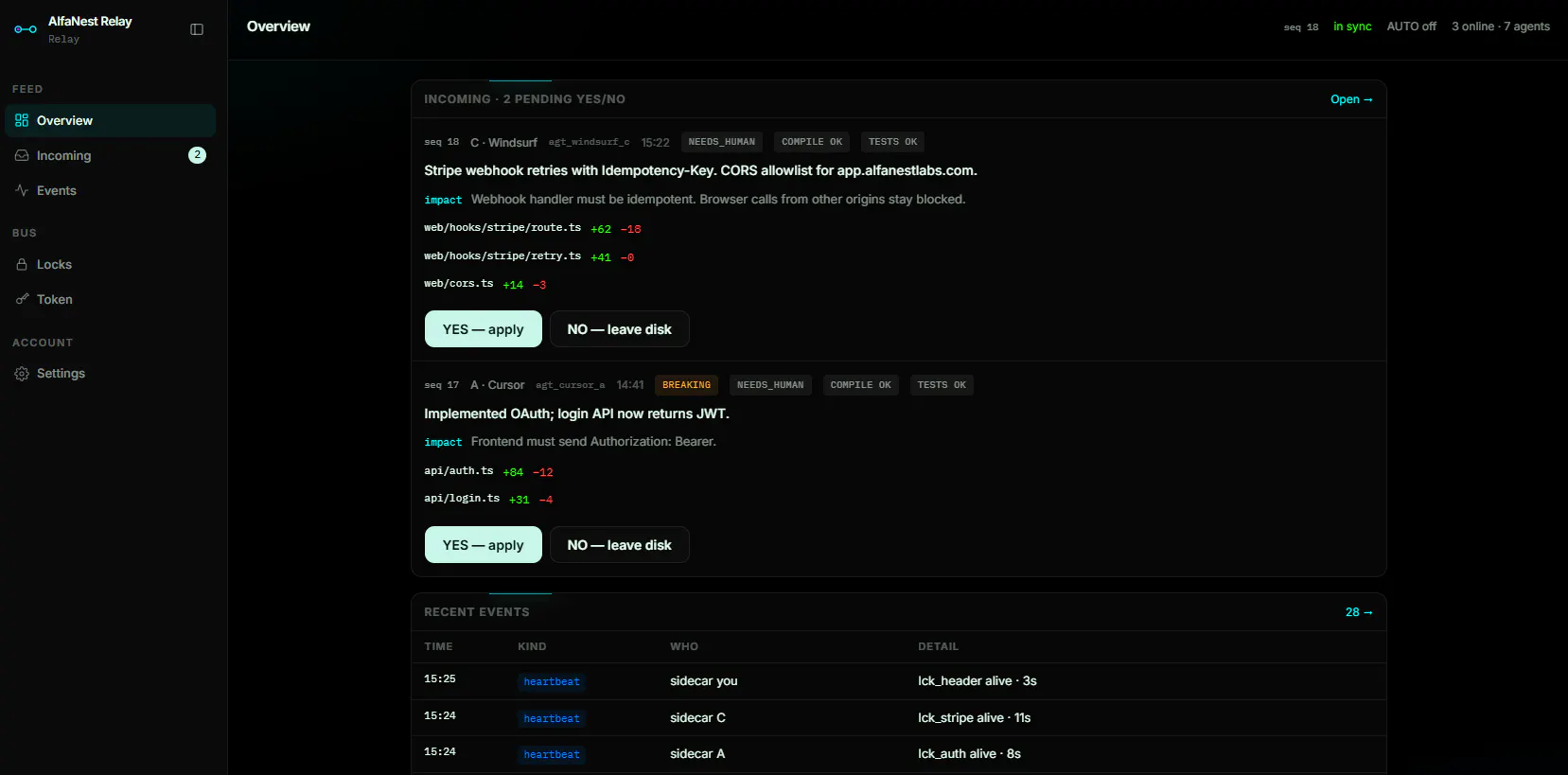The width and height of the screenshot is (1568, 775).
Task: Click the Events activity icon
Action: 22,190
